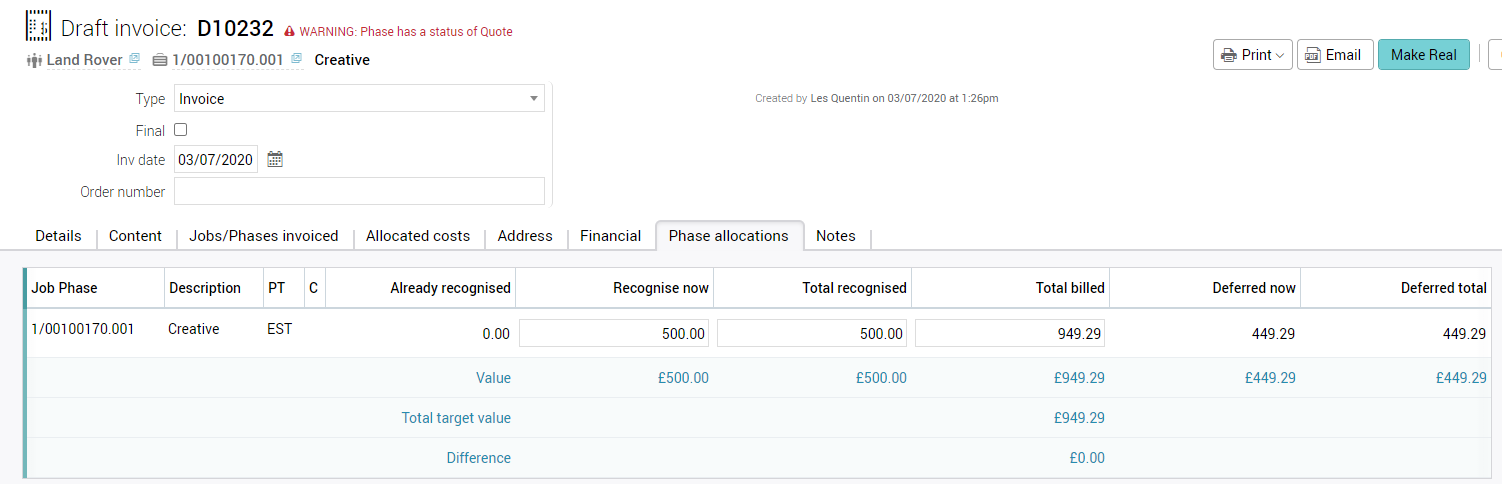Screen dimensions: 1502x484
Task: Open the Print options dropdown
Action: 1253,55
